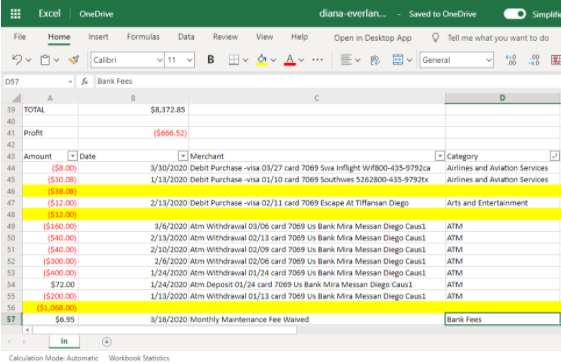The height and width of the screenshot is (363, 561).
Task: Decrease decimal places icon
Action: pos(534,60)
